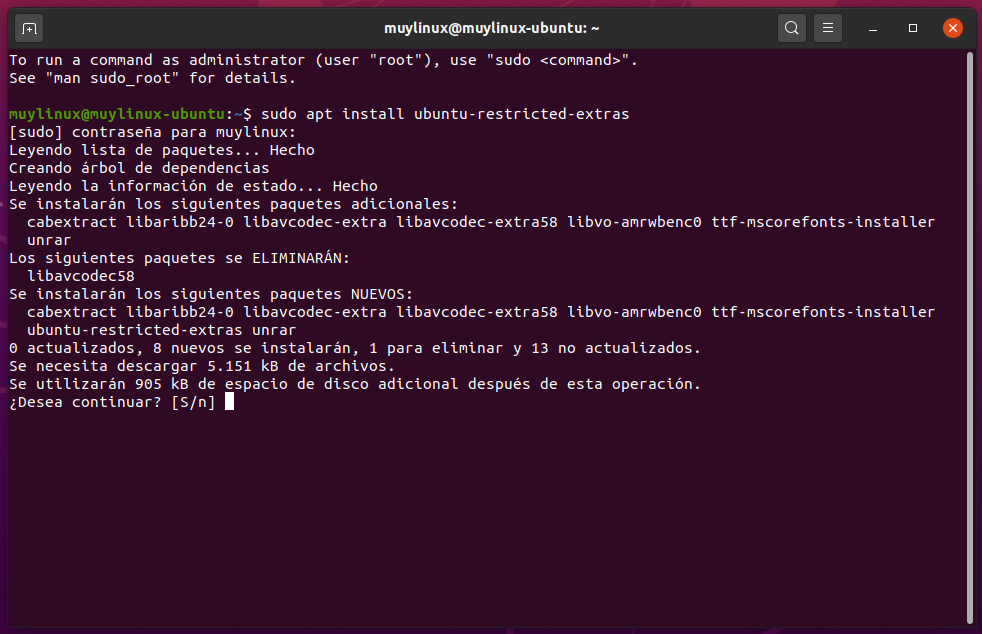Click "unrar" under paquetes adicionales
Image resolution: width=982 pixels, height=634 pixels.
coord(49,240)
